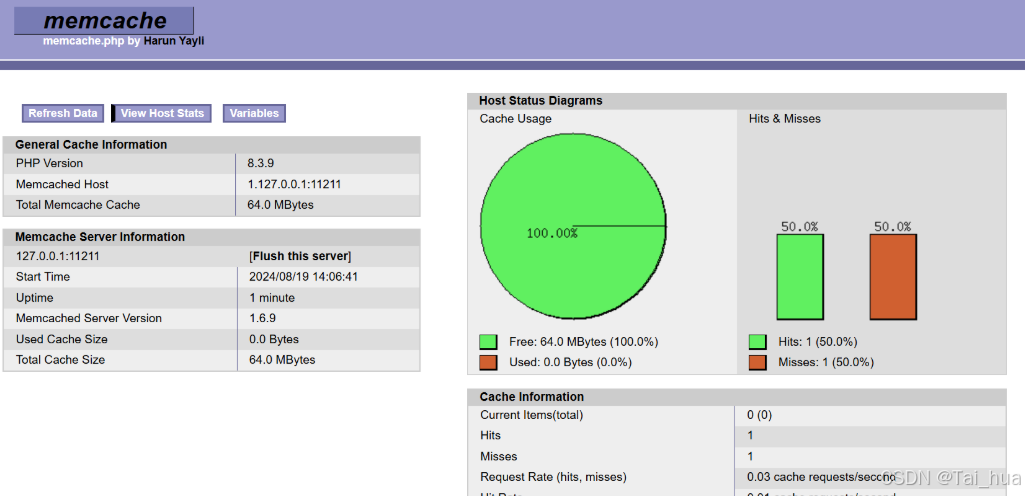The height and width of the screenshot is (496, 1025).
Task: Click the Hits: 1 (50.0%) legend text
Action: tap(818, 342)
